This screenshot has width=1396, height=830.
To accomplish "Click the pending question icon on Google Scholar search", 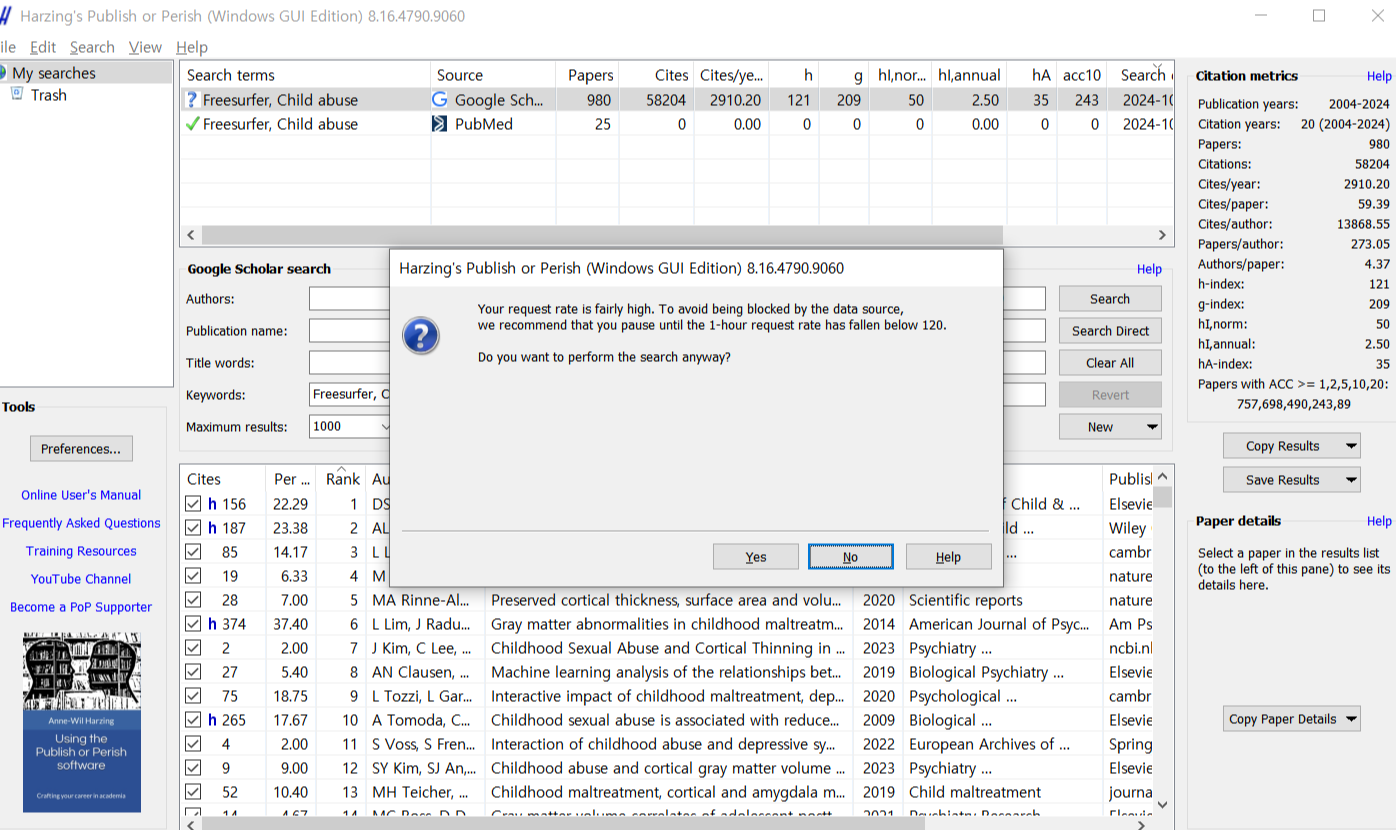I will coord(192,100).
